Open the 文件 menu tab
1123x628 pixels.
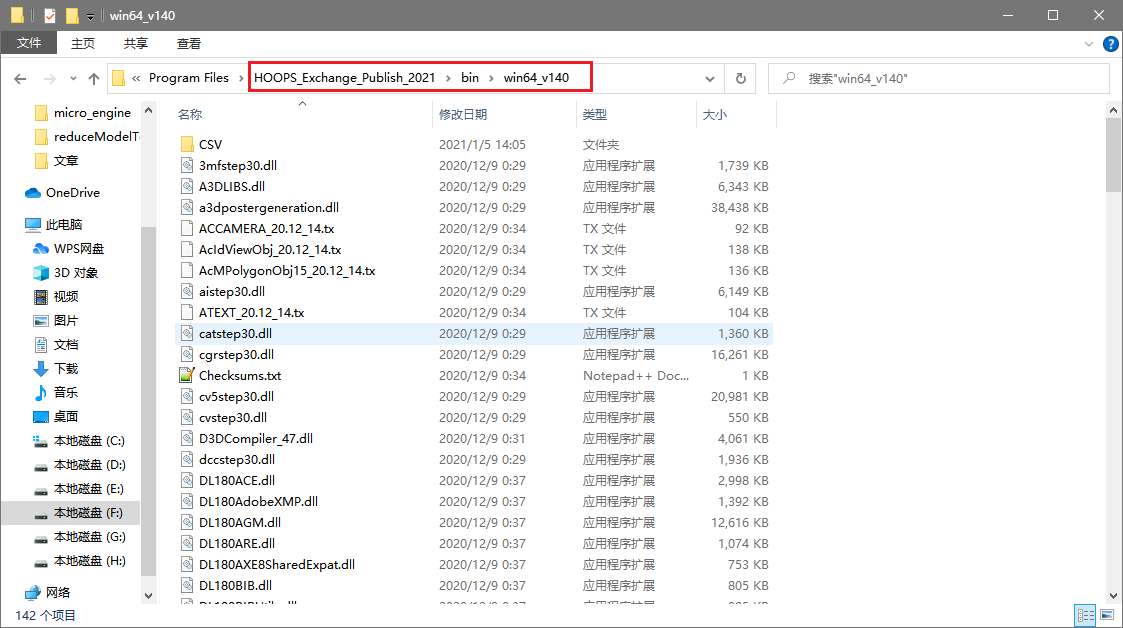[29, 44]
